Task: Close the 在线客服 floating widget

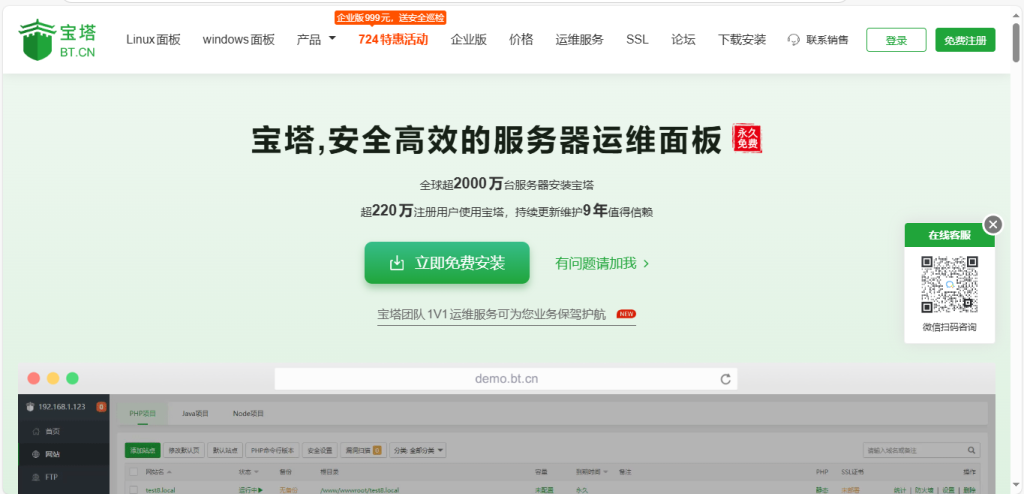Action: (x=993, y=225)
